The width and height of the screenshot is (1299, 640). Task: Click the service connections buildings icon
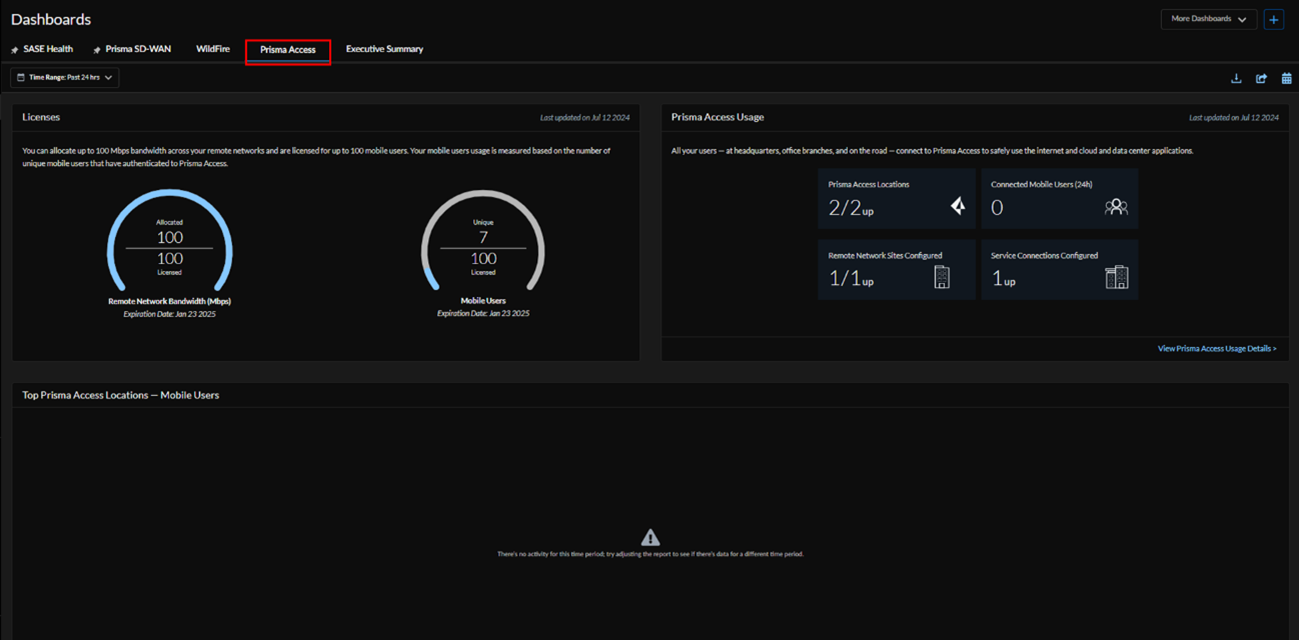point(1116,277)
